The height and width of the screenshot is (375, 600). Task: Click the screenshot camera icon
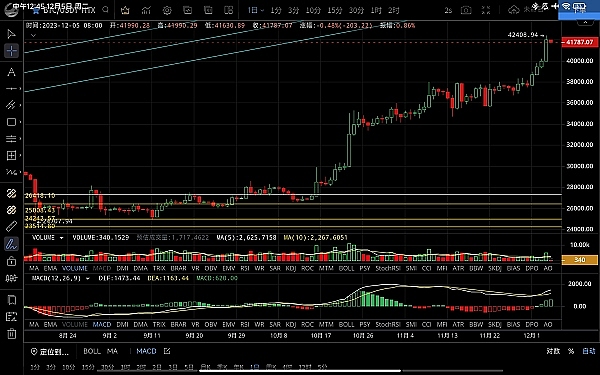pyautogui.click(x=466, y=10)
